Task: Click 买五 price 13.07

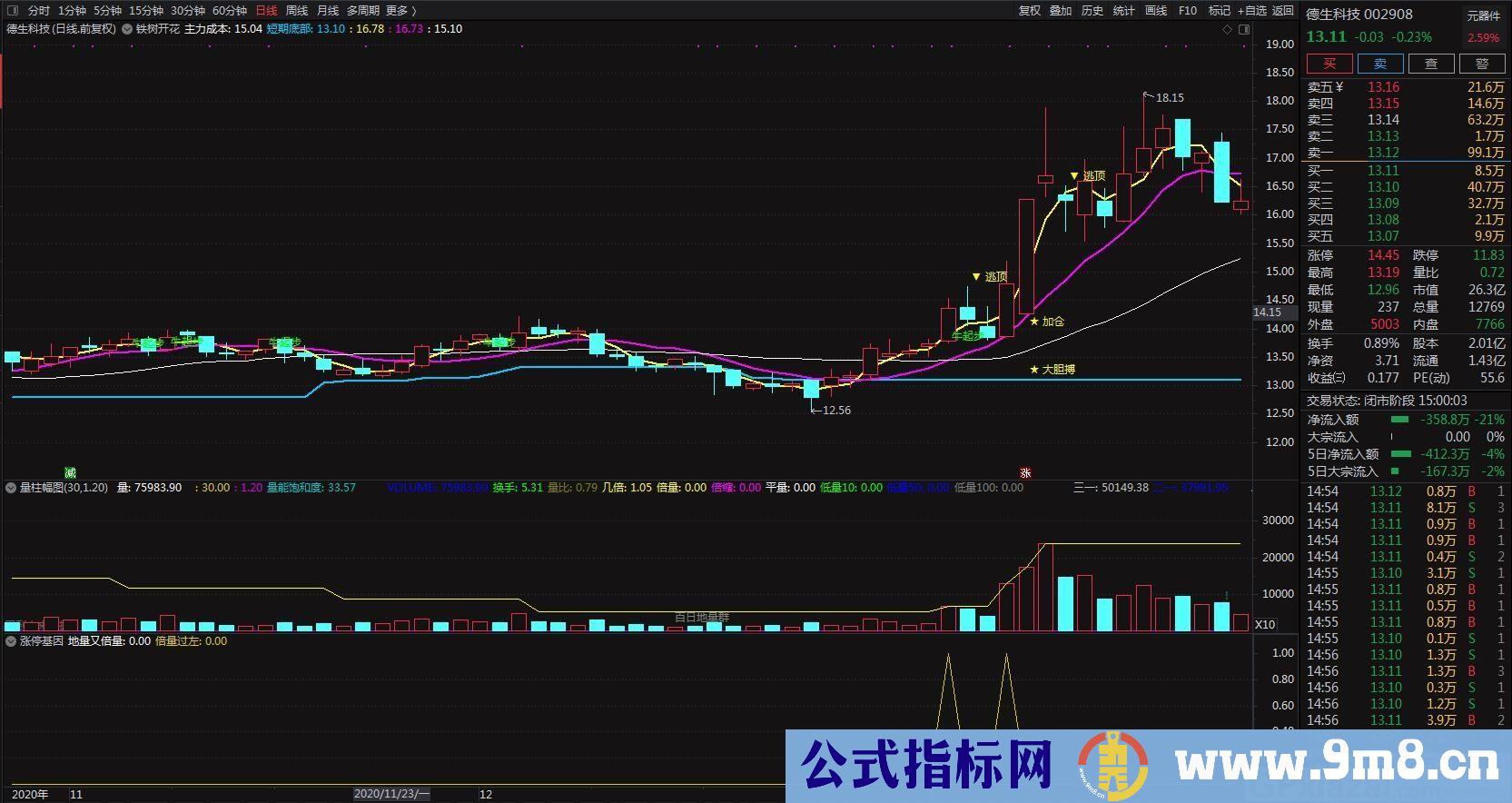Action: 1383,236
